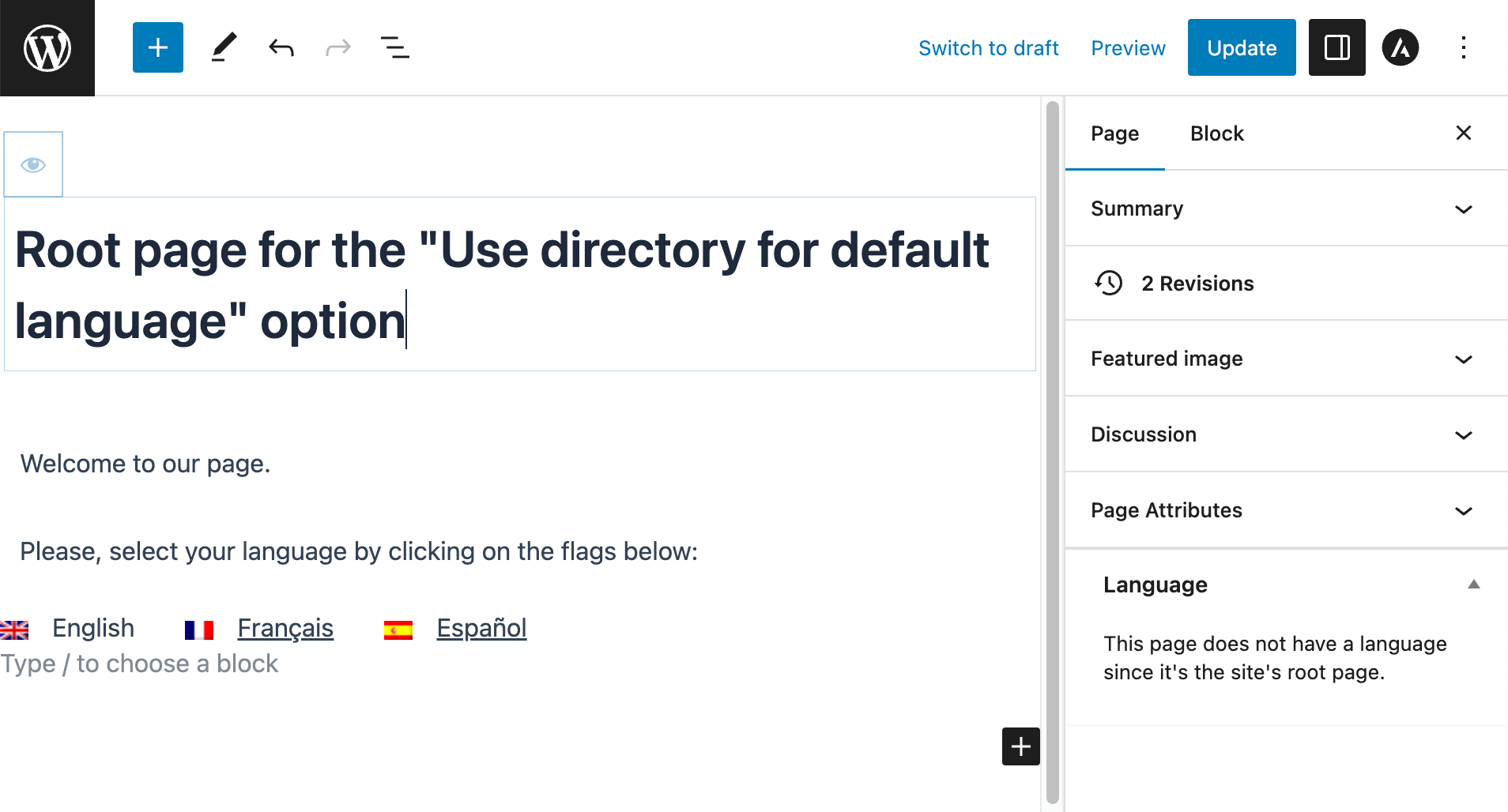
Task: Click 'Type / to choose a block' placeholder
Action: [x=139, y=664]
